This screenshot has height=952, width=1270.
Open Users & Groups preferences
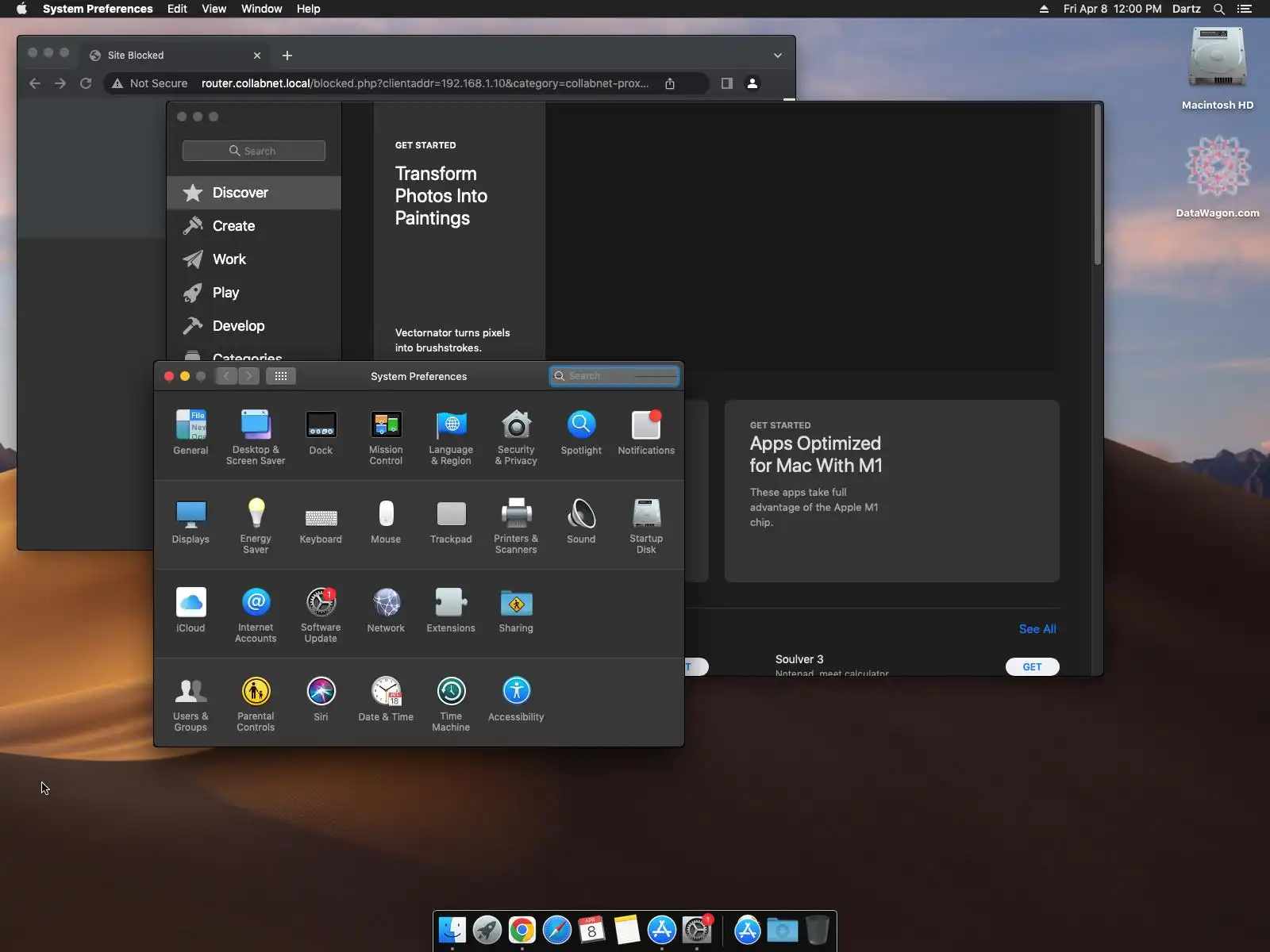click(190, 704)
